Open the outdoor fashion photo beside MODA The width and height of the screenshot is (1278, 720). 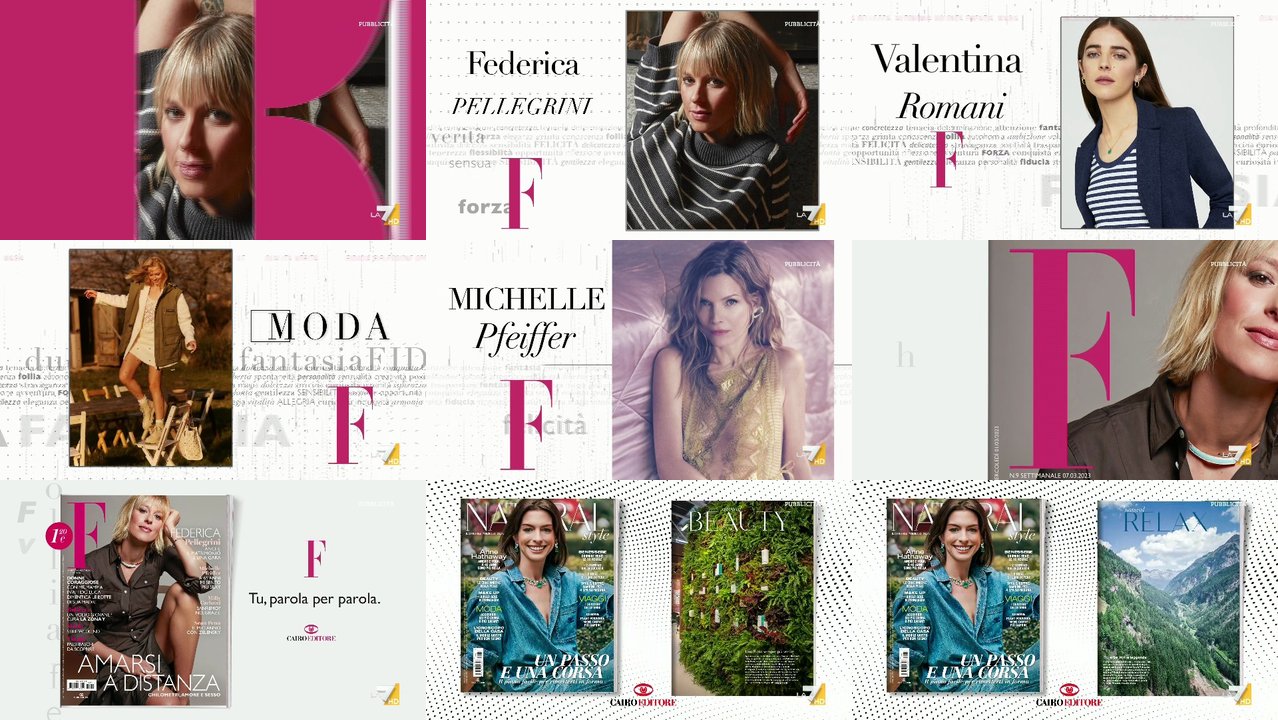pyautogui.click(x=150, y=358)
